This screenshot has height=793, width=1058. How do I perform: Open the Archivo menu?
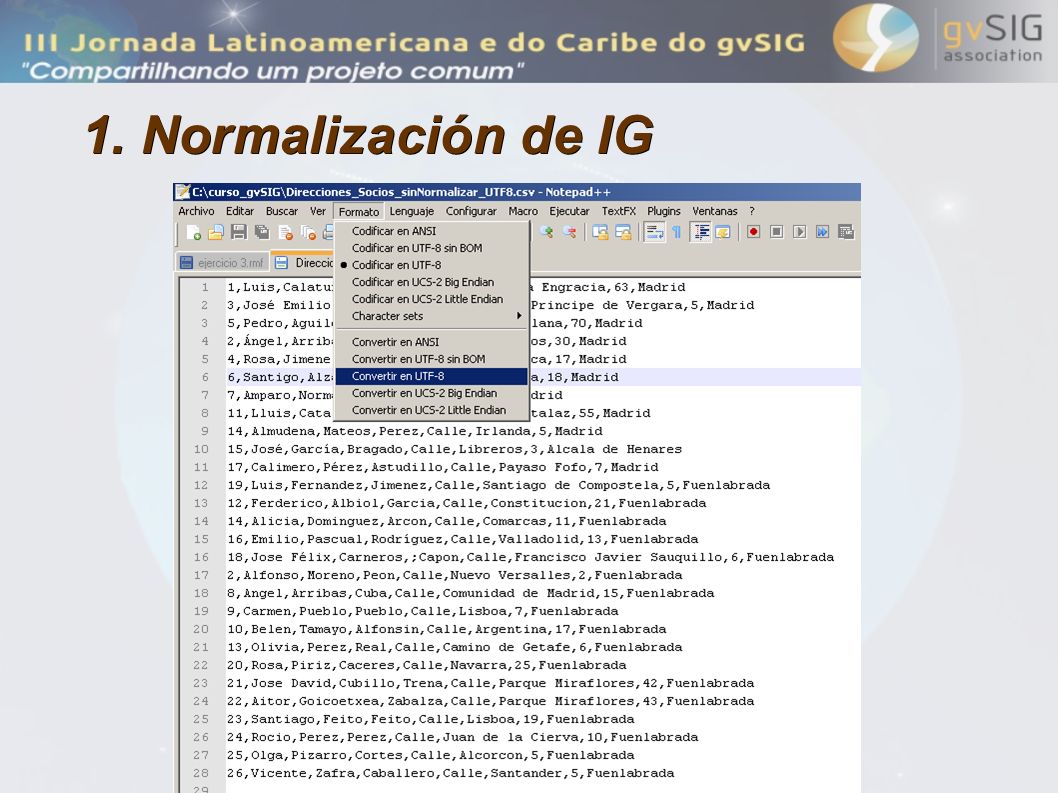pos(196,211)
